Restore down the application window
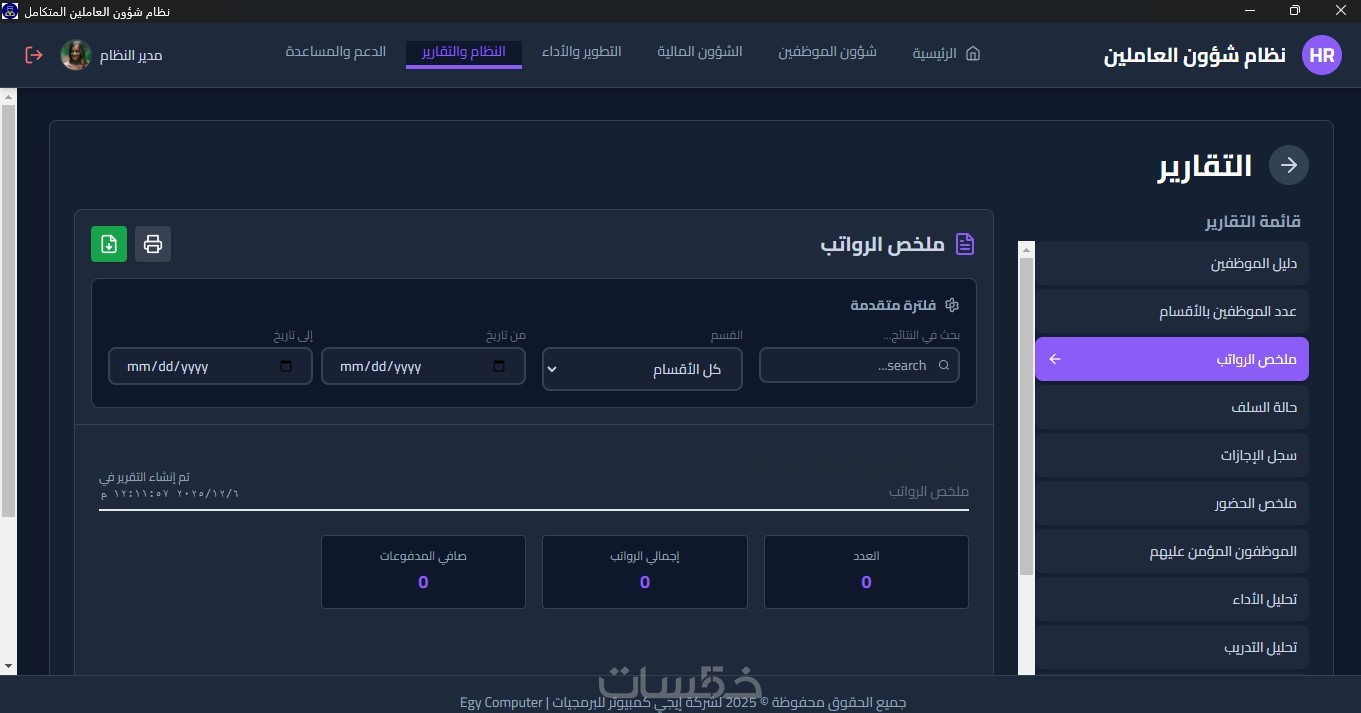Viewport: 1361px width, 713px height. [1295, 11]
